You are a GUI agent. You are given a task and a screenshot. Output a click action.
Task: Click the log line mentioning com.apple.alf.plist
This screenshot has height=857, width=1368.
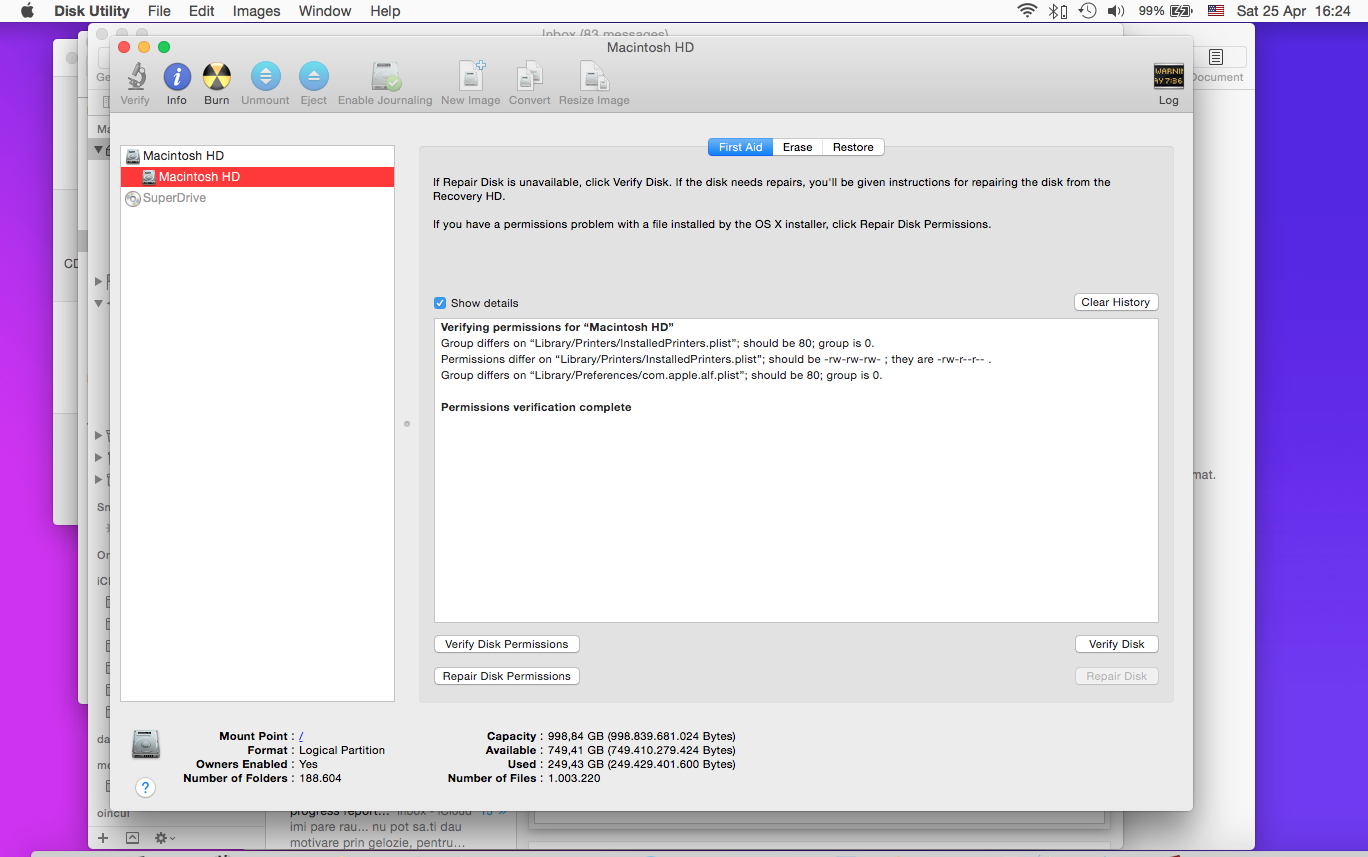pyautogui.click(x=662, y=375)
